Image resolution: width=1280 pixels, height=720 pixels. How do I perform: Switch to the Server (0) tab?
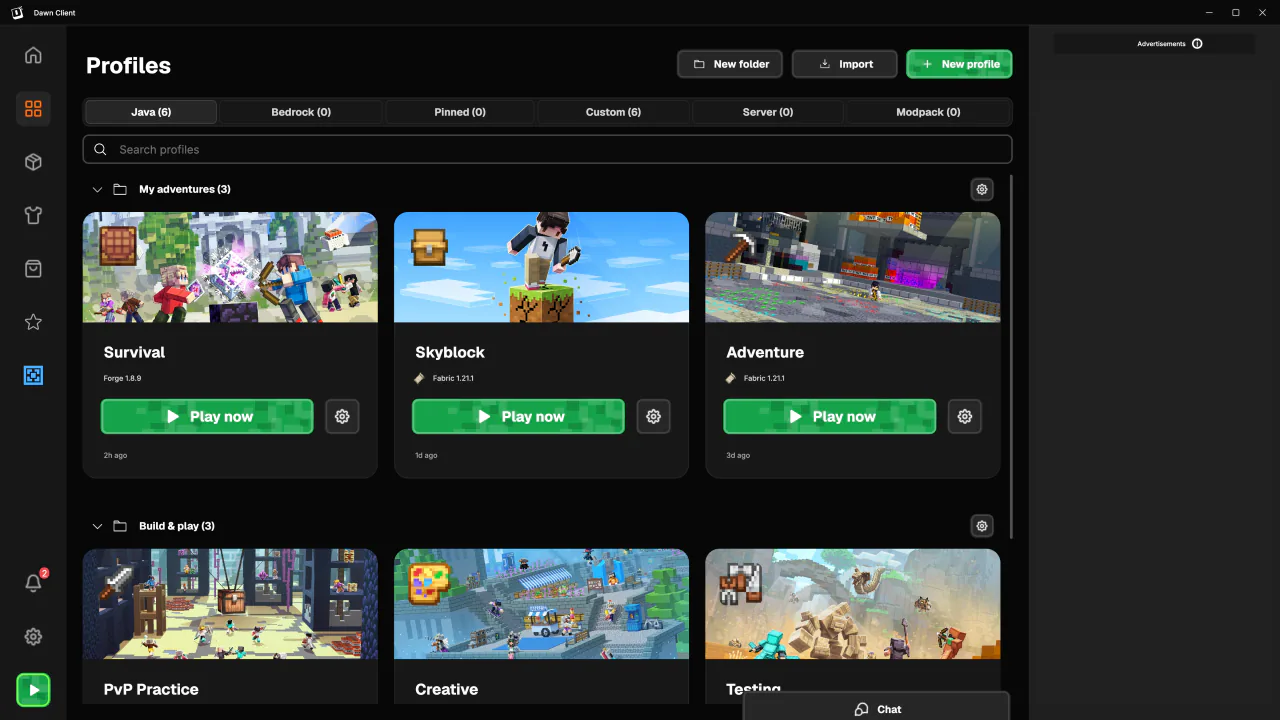click(768, 112)
